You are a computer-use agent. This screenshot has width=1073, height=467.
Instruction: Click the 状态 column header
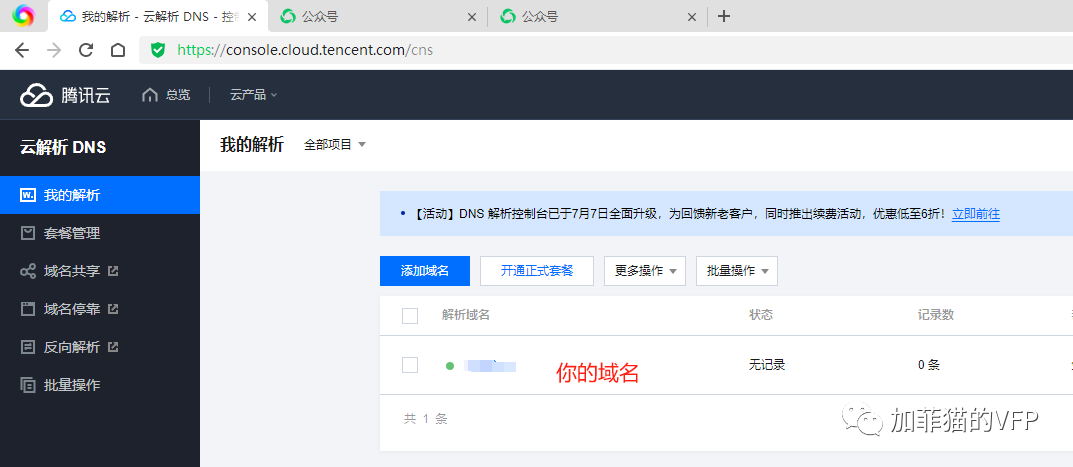click(761, 315)
